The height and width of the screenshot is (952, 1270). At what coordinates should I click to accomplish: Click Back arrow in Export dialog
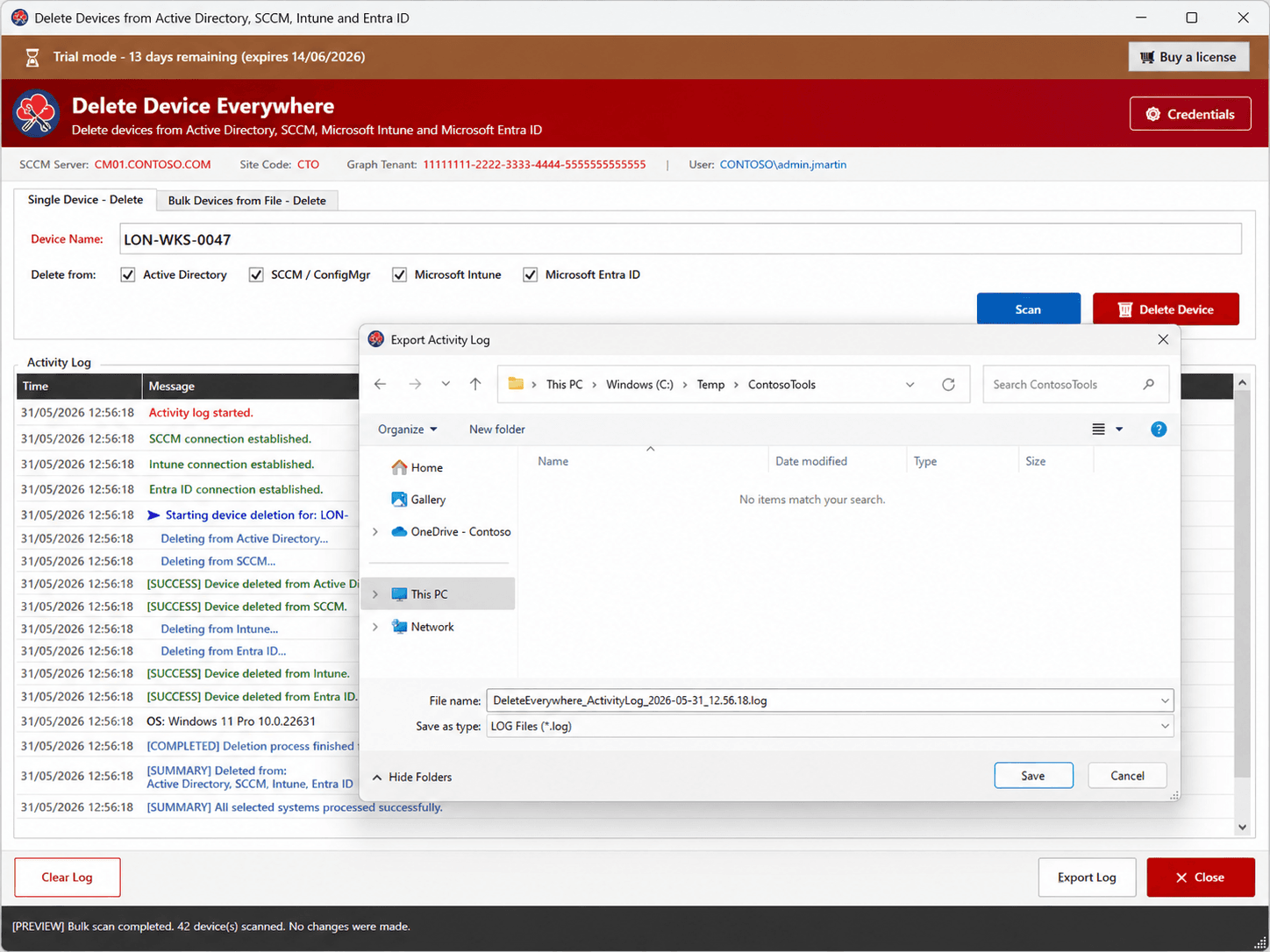(380, 384)
